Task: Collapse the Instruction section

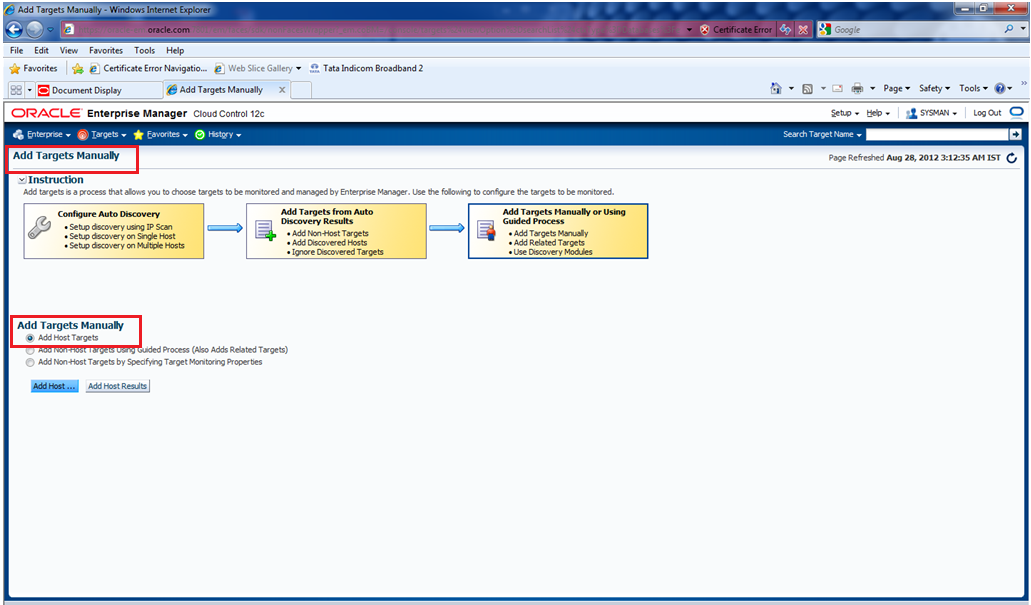Action: [x=22, y=180]
